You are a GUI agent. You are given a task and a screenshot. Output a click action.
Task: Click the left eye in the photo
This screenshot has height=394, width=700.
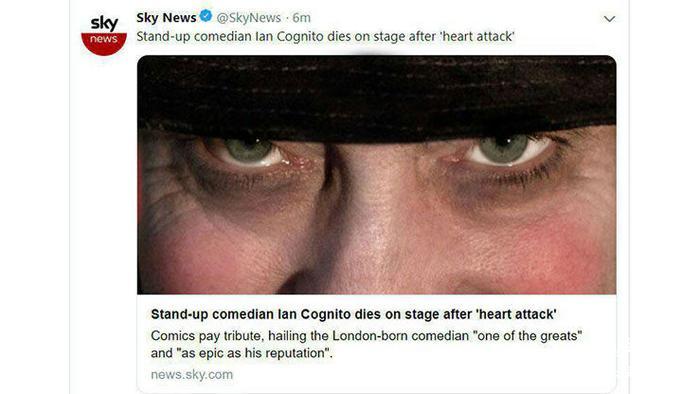coord(249,151)
